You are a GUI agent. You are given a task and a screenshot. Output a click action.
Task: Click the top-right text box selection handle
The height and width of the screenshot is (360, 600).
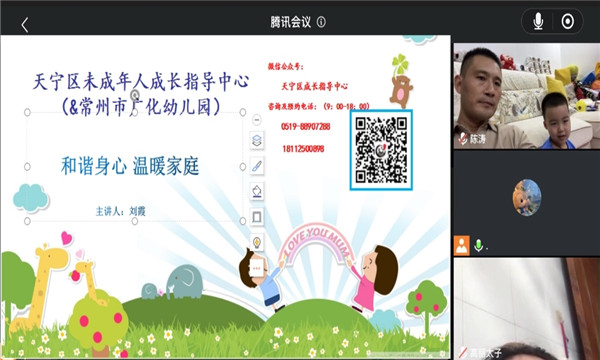[x=243, y=112]
